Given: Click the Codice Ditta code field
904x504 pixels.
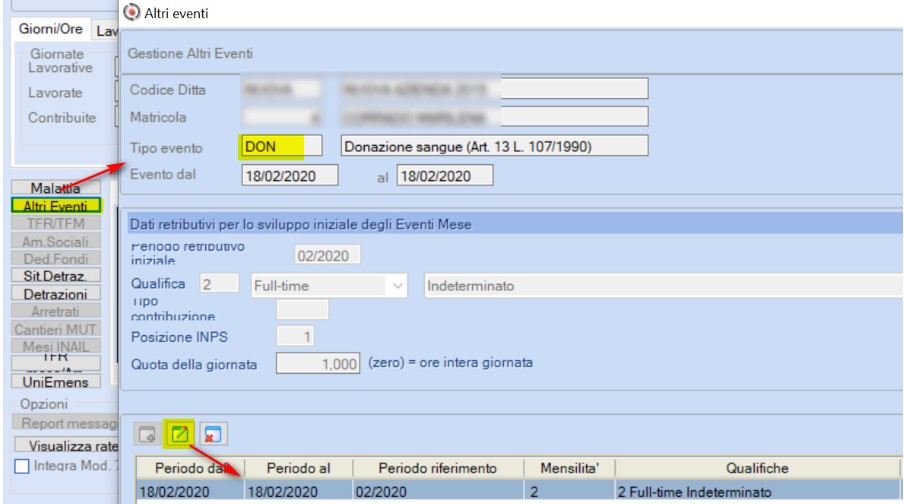Looking at the screenshot, I should tap(281, 89).
